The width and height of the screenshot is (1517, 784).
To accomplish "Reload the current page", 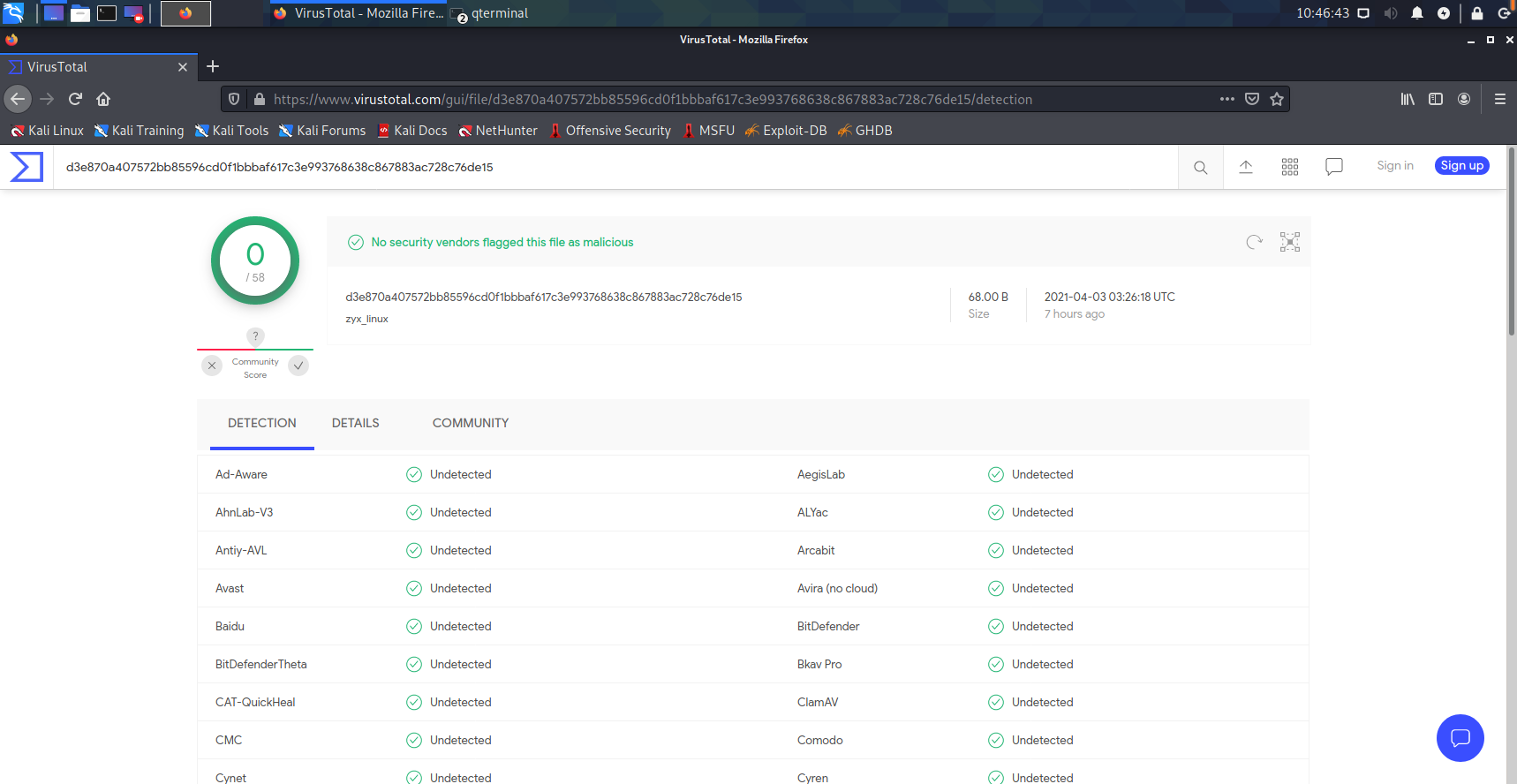I will (x=75, y=99).
